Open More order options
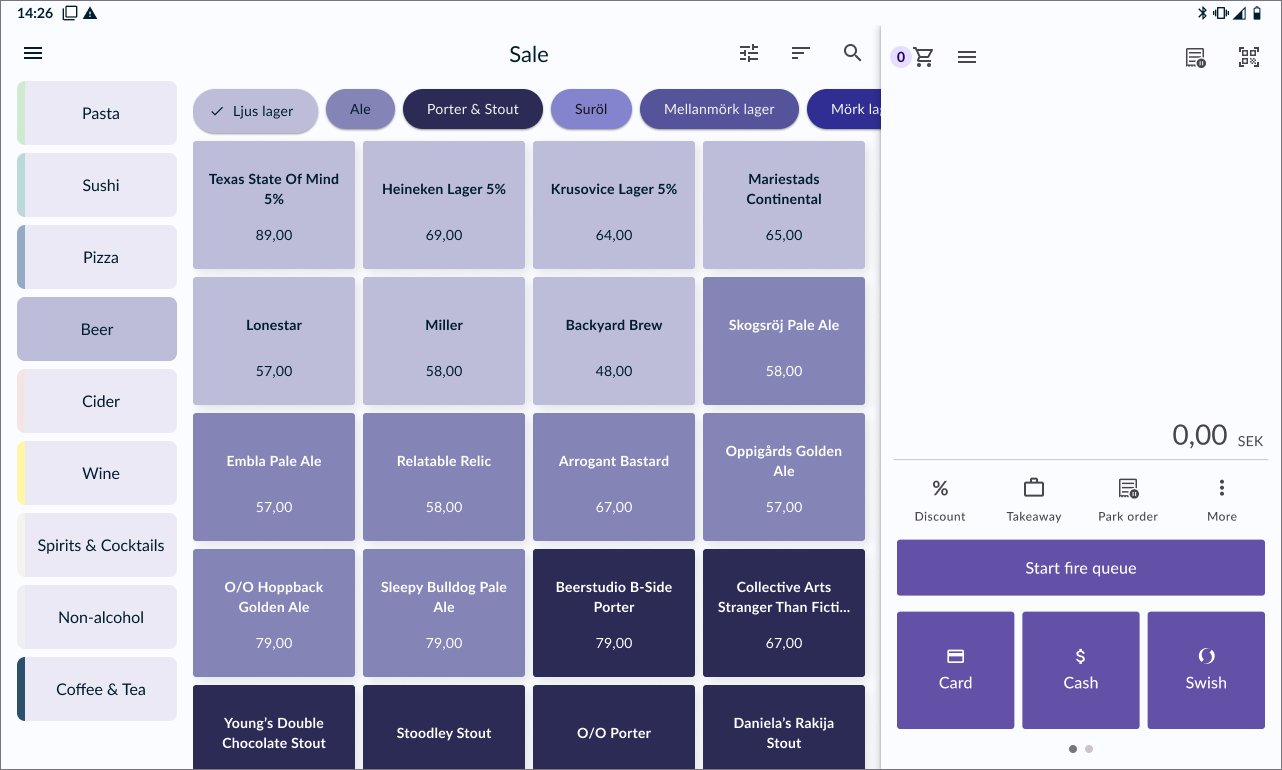 [x=1221, y=500]
